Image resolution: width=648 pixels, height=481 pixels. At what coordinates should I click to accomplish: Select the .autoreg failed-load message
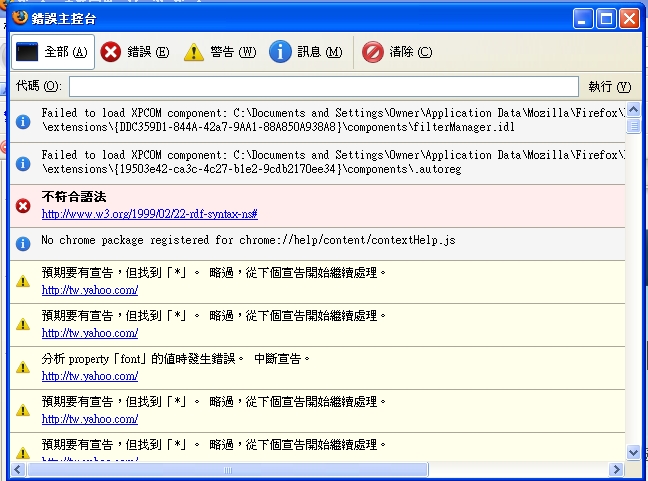point(333,162)
